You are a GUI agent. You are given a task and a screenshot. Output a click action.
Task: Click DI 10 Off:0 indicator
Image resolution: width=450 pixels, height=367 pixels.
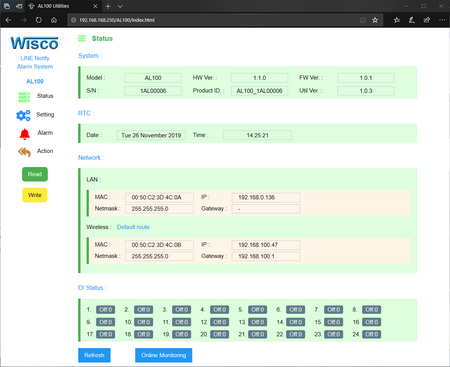pos(144,322)
